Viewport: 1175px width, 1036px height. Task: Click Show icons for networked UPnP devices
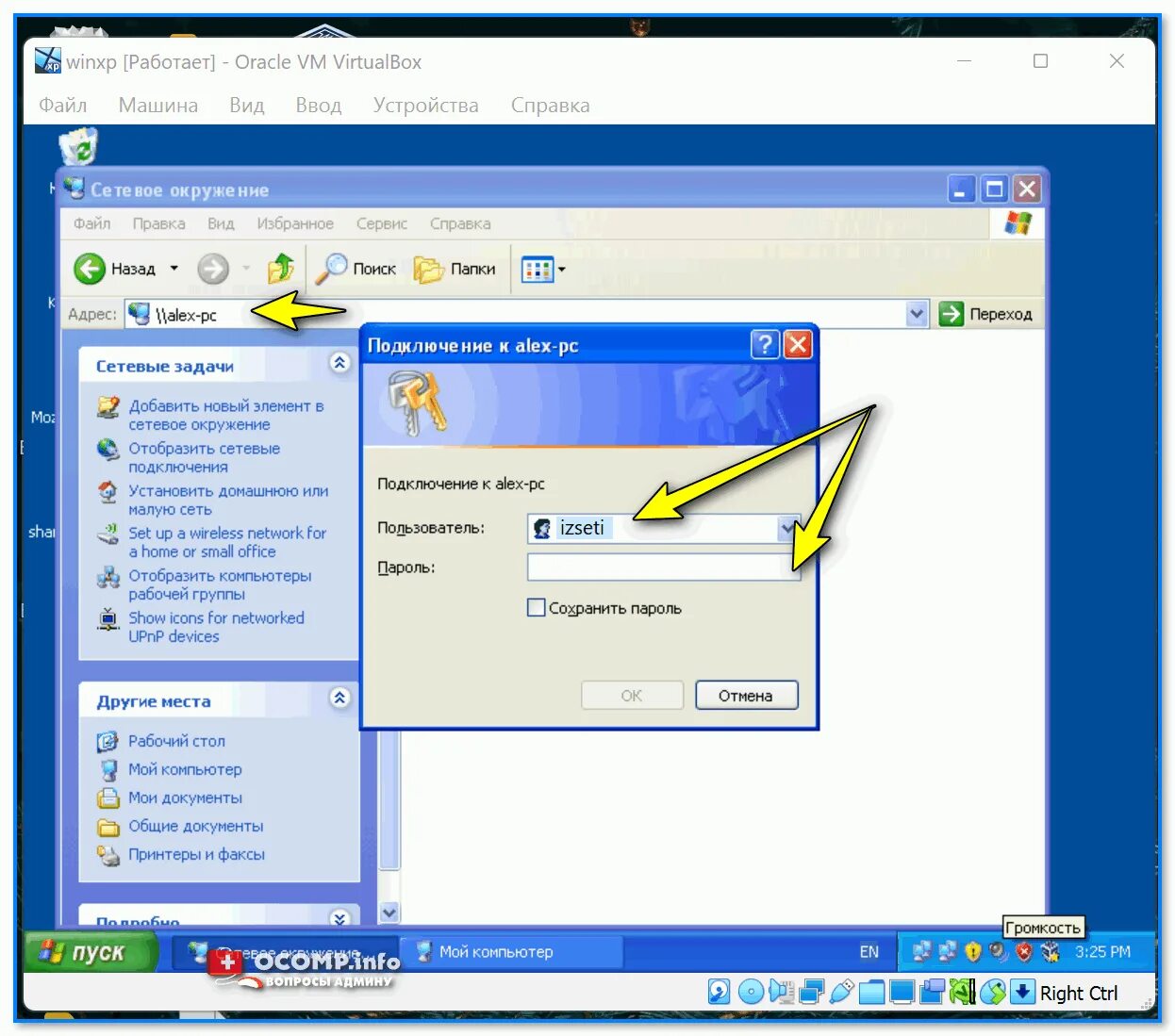click(x=216, y=627)
